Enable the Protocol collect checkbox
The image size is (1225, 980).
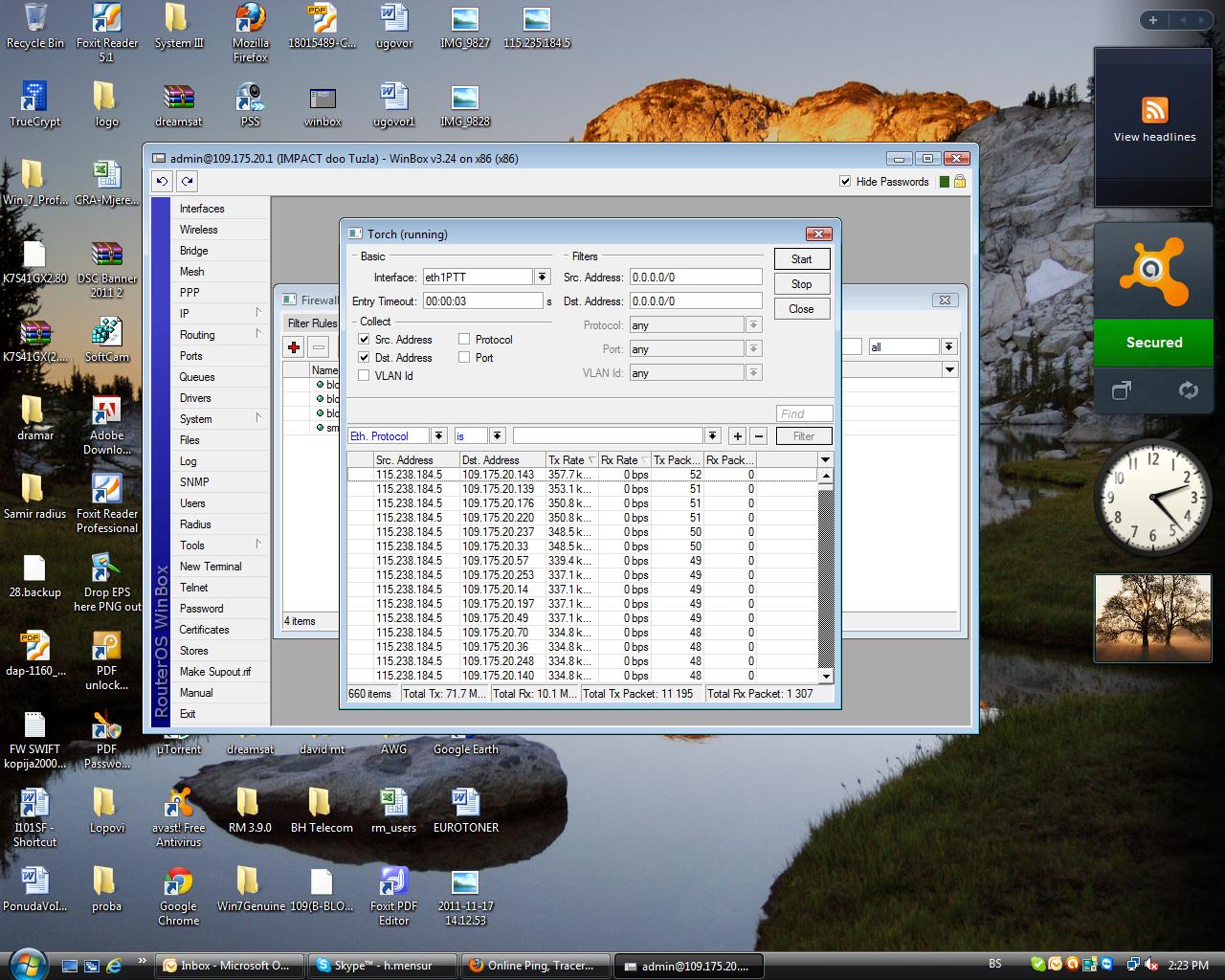(x=464, y=340)
